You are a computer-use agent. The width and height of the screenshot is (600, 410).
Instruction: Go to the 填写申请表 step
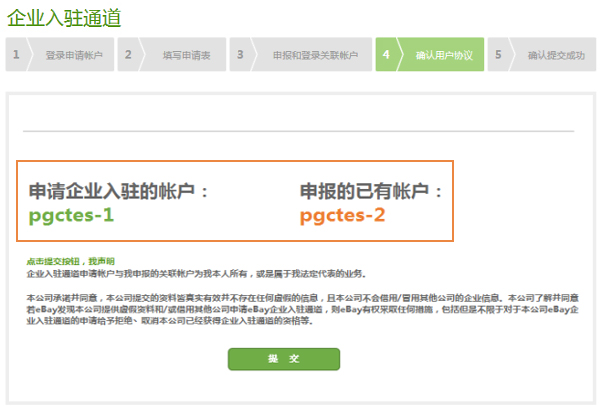click(x=183, y=56)
